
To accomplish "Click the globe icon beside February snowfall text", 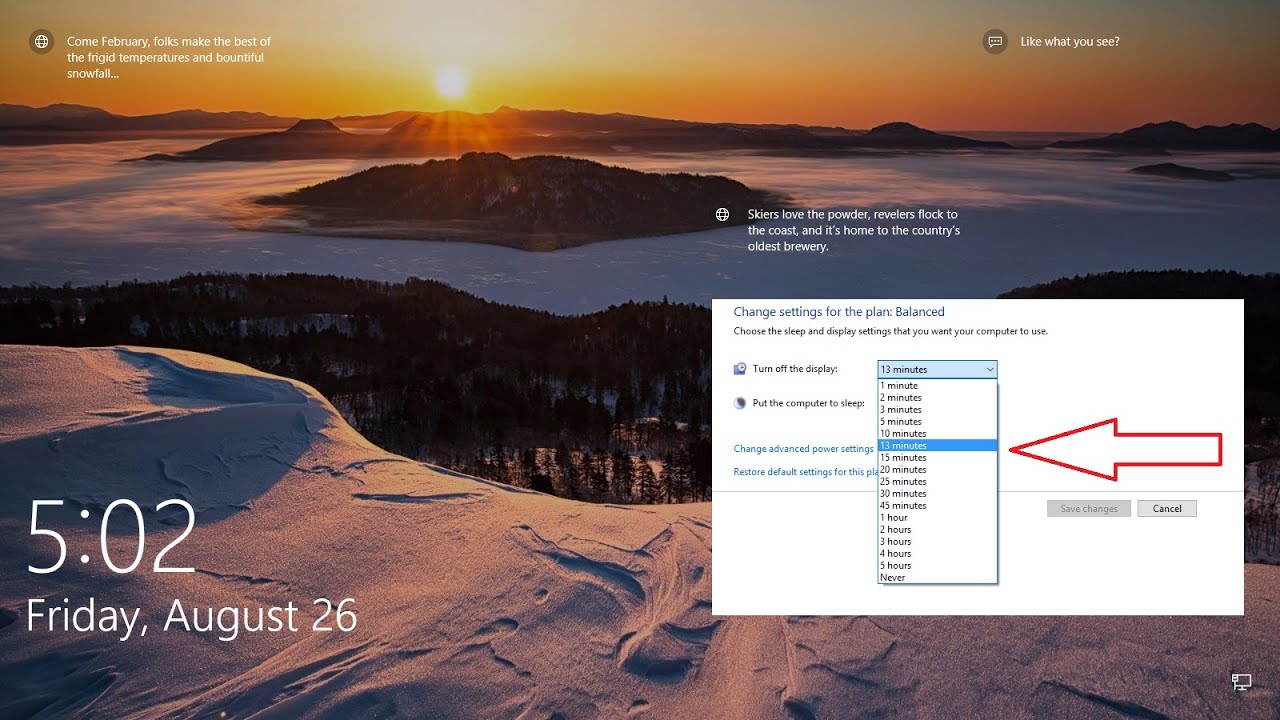I will pyautogui.click(x=41, y=42).
